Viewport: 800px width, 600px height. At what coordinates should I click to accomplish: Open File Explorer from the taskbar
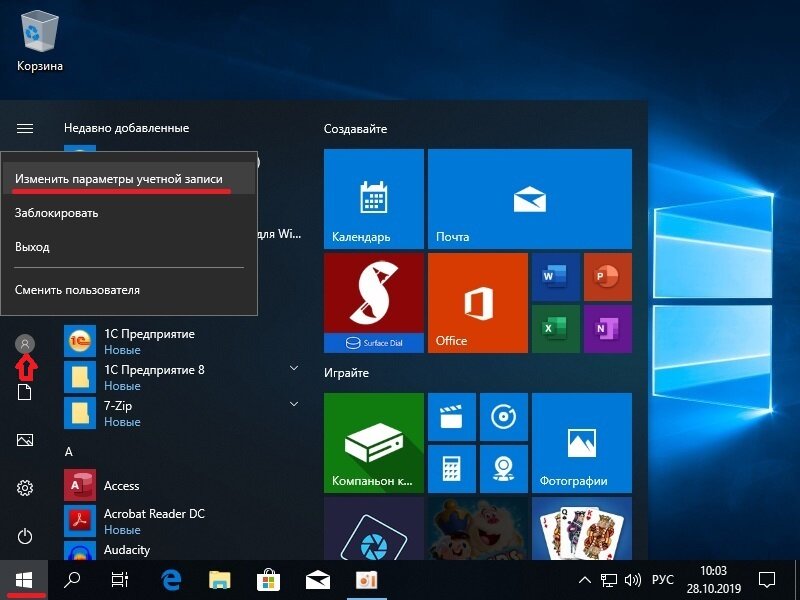click(220, 580)
